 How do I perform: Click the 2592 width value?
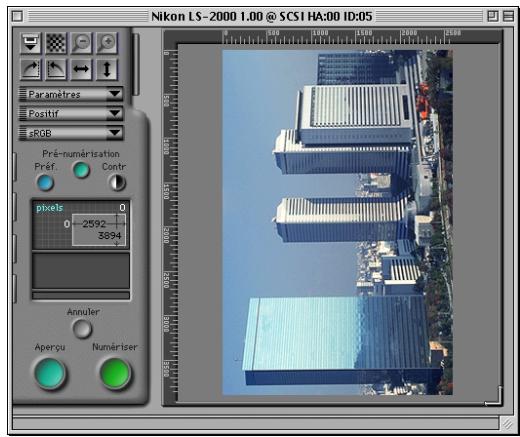tap(94, 224)
